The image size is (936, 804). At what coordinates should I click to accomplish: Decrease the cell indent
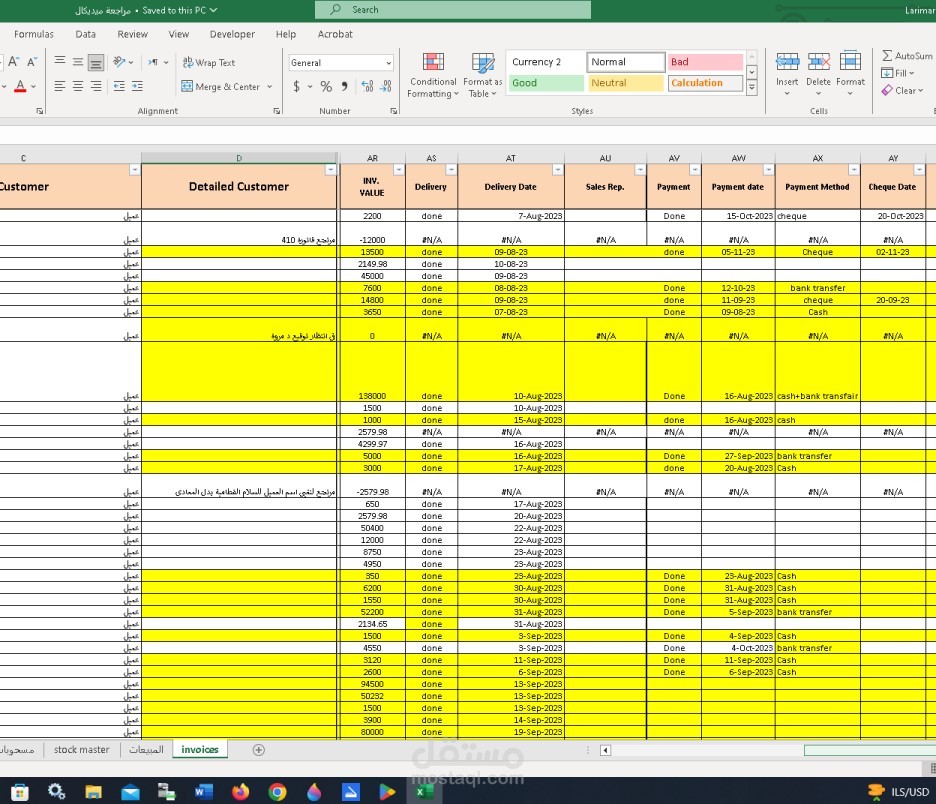point(119,86)
